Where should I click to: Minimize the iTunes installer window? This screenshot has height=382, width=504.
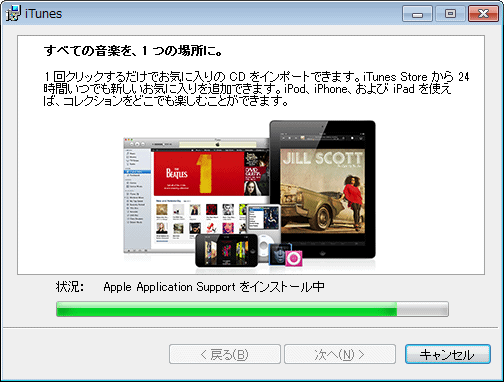[417, 14]
